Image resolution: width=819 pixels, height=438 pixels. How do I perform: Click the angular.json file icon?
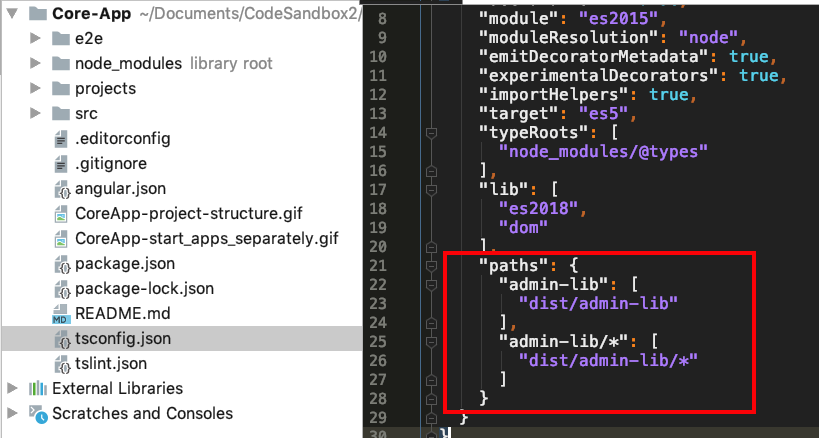pyautogui.click(x=59, y=188)
